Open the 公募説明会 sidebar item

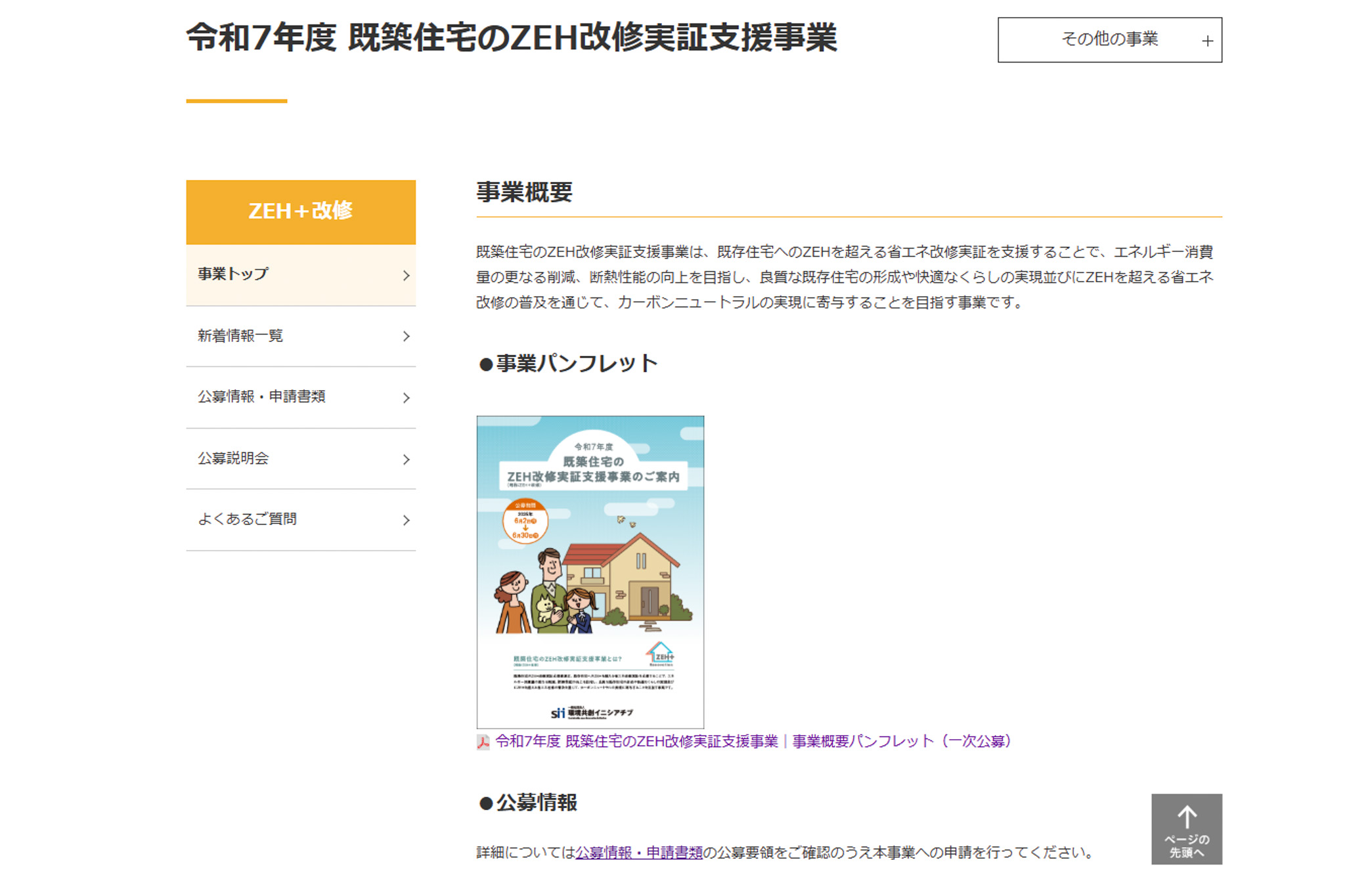click(x=234, y=459)
